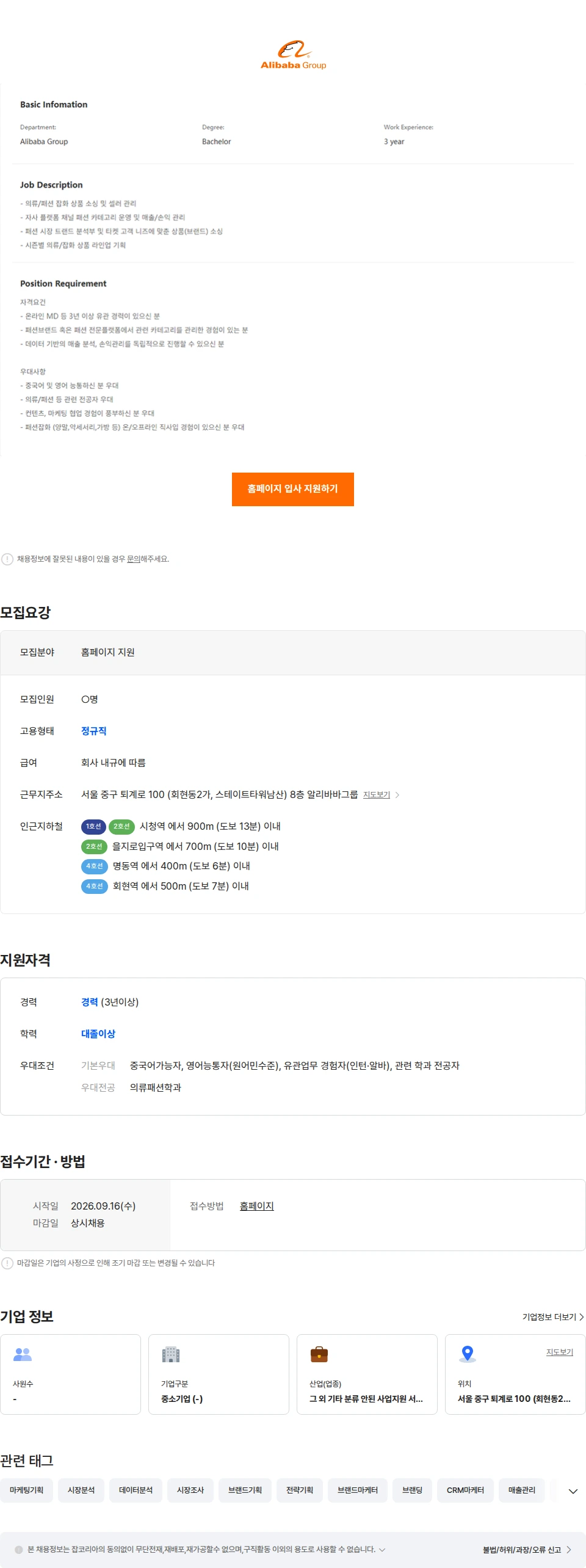Screen dimensions: 586x1568
Task: Click the 4호선 badge beside 회현역
Action: [94, 887]
